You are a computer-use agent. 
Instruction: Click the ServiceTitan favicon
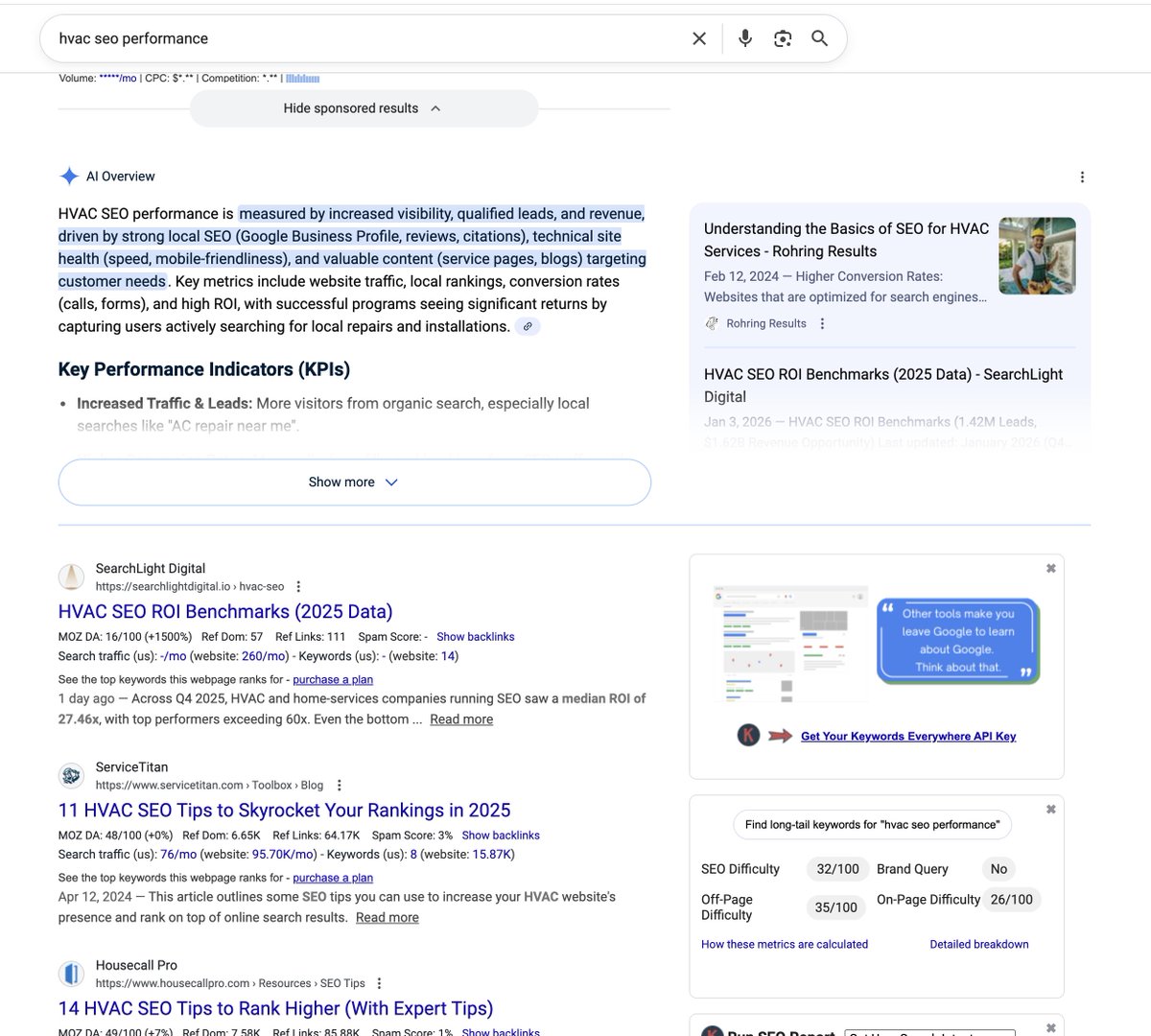click(x=71, y=775)
